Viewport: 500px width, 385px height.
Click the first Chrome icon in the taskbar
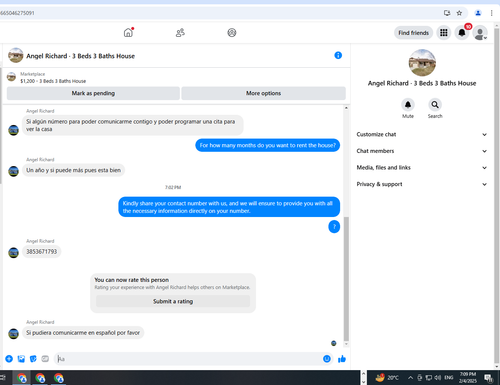22,378
